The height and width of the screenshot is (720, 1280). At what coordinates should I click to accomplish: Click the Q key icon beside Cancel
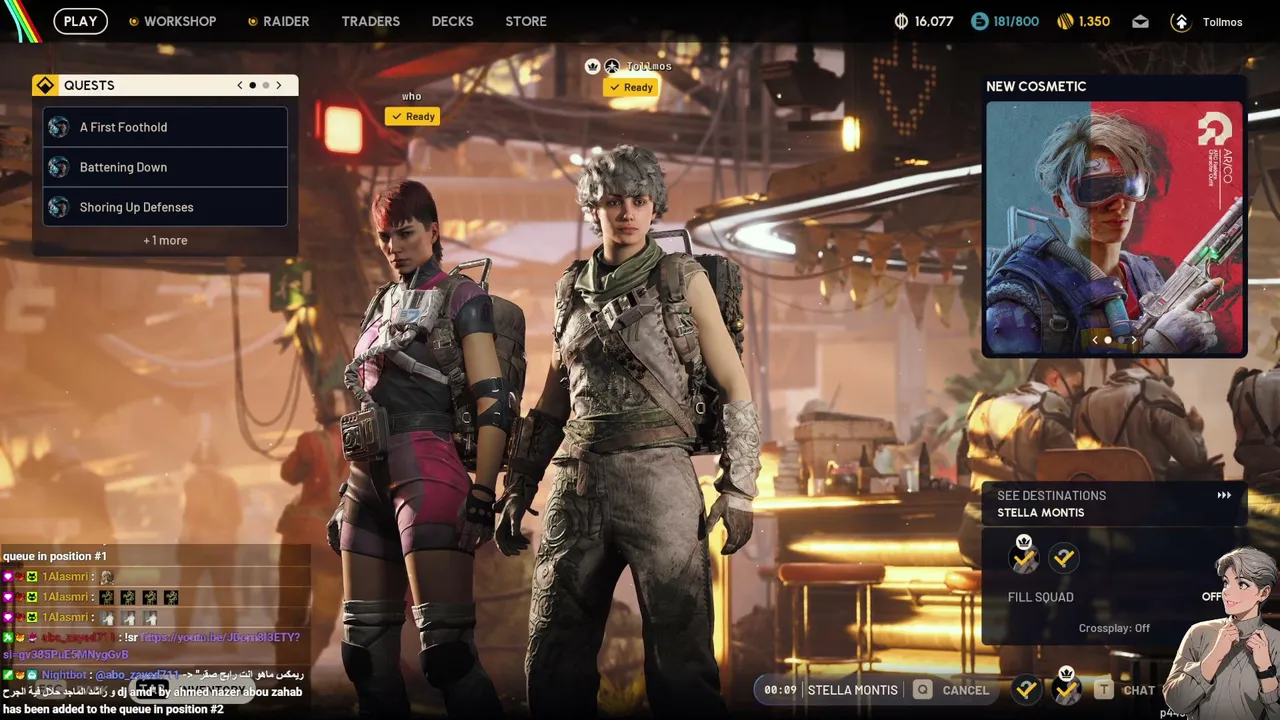tap(922, 690)
